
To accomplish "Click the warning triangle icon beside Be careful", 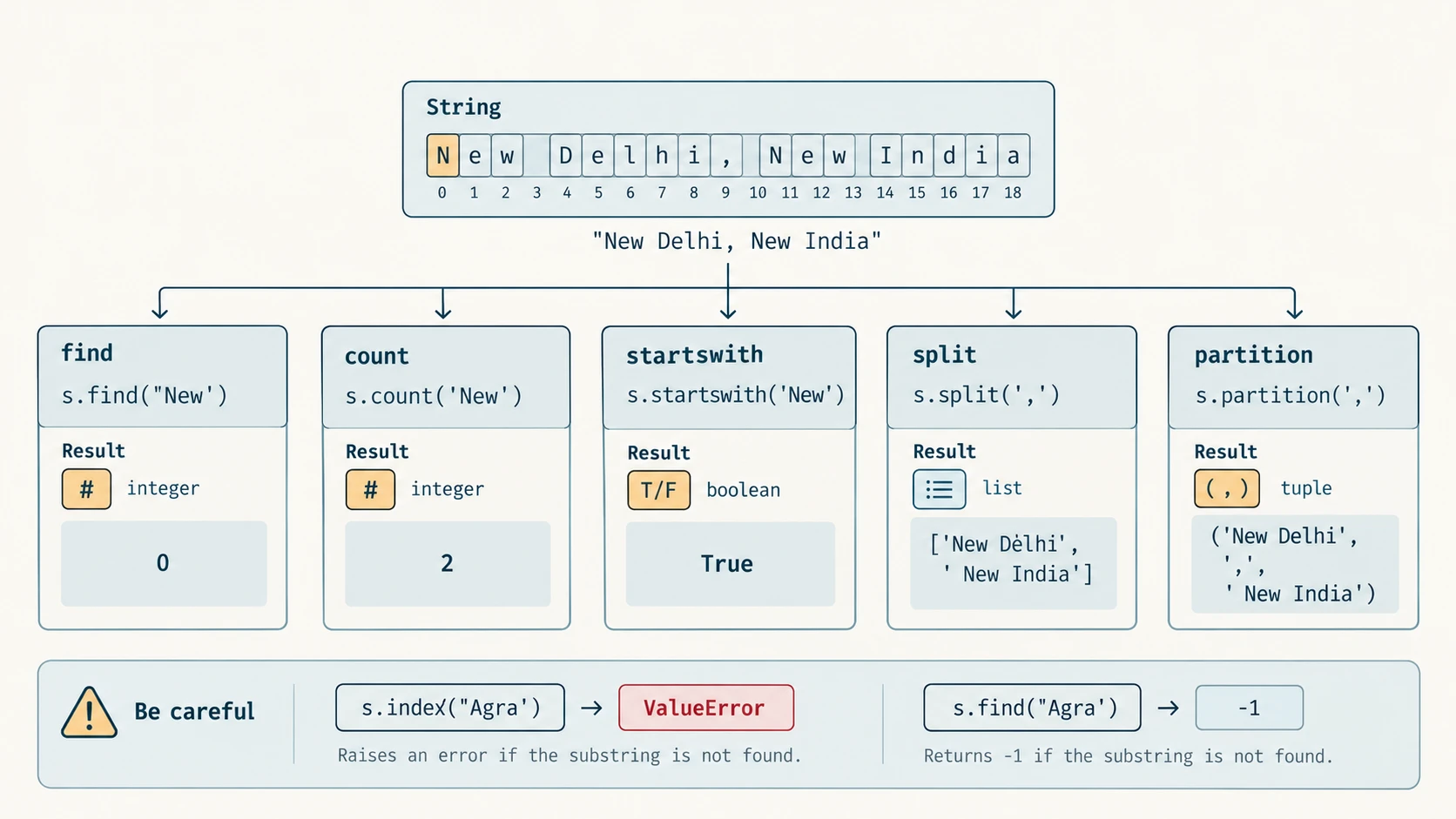I will click(x=89, y=712).
